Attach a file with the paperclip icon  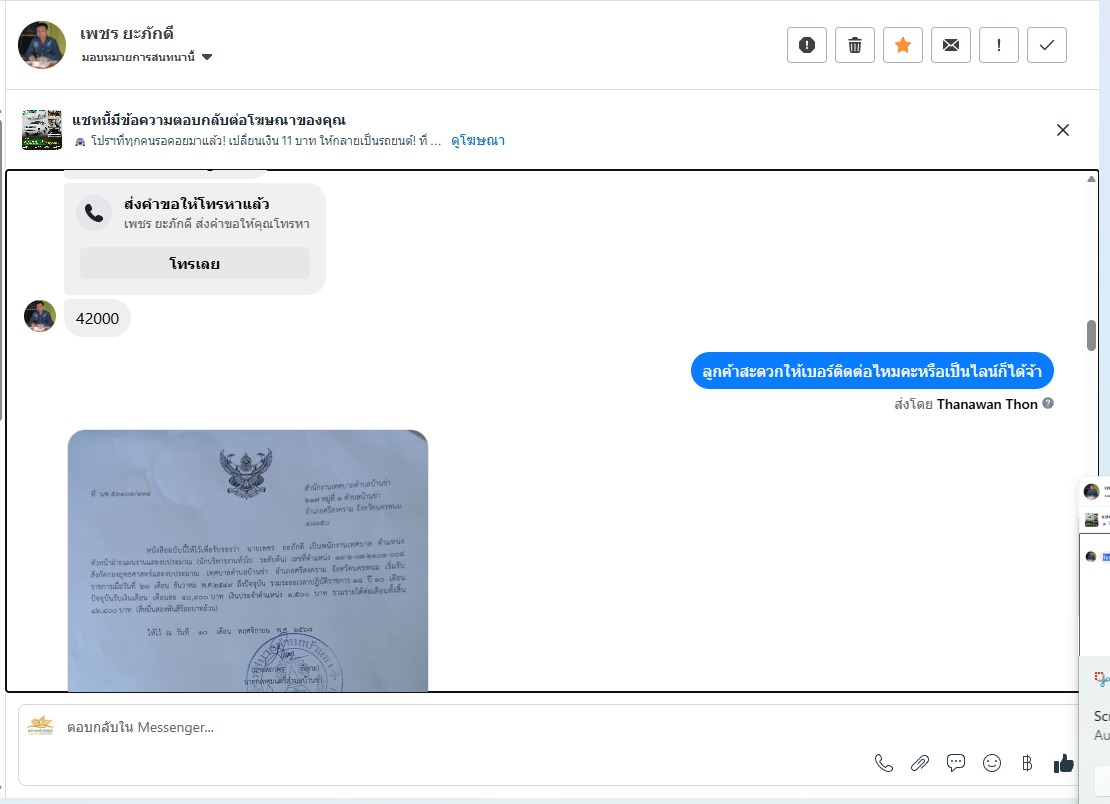pyautogui.click(x=920, y=763)
